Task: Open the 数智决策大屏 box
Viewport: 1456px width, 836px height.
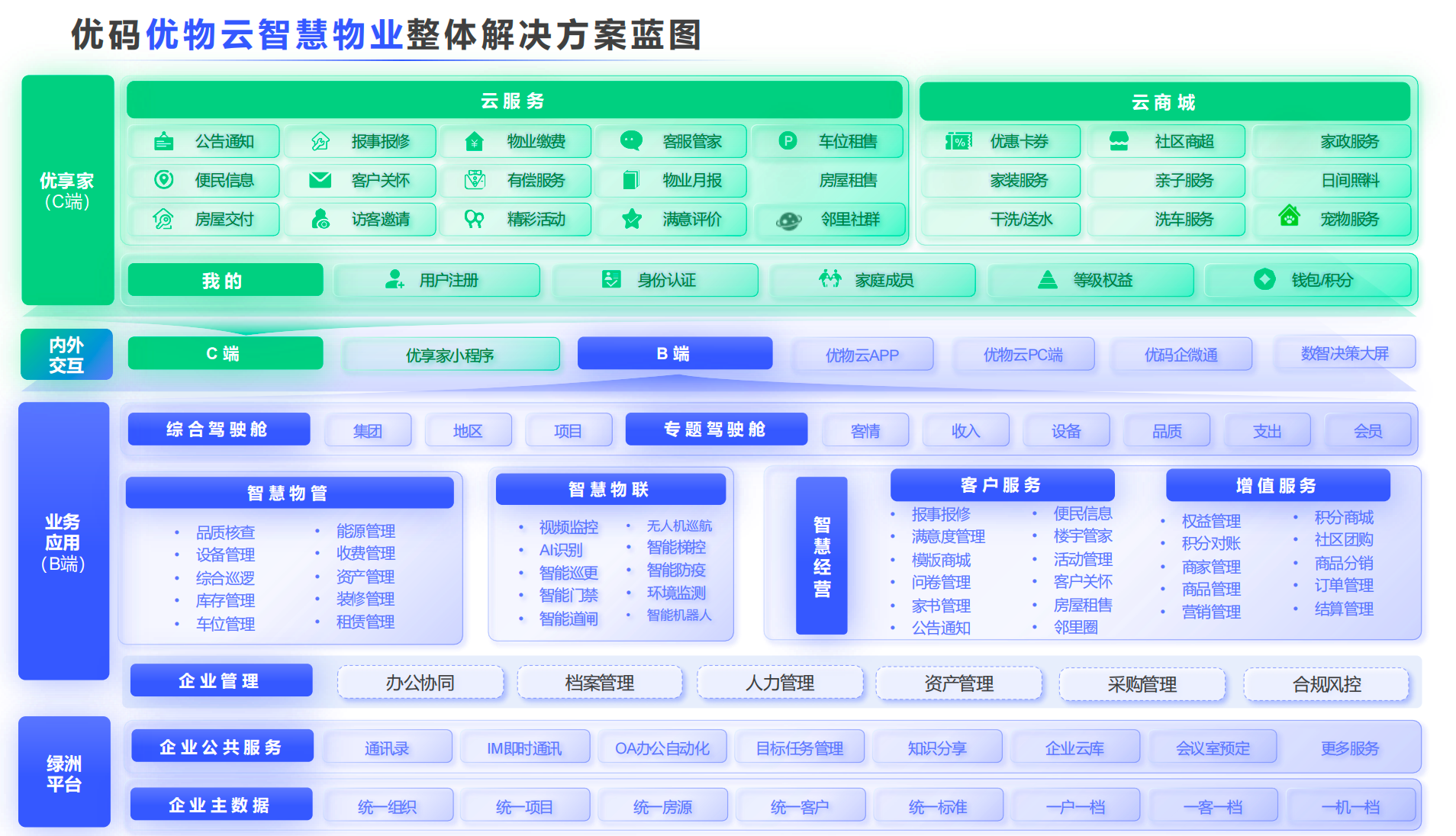Action: click(1345, 353)
